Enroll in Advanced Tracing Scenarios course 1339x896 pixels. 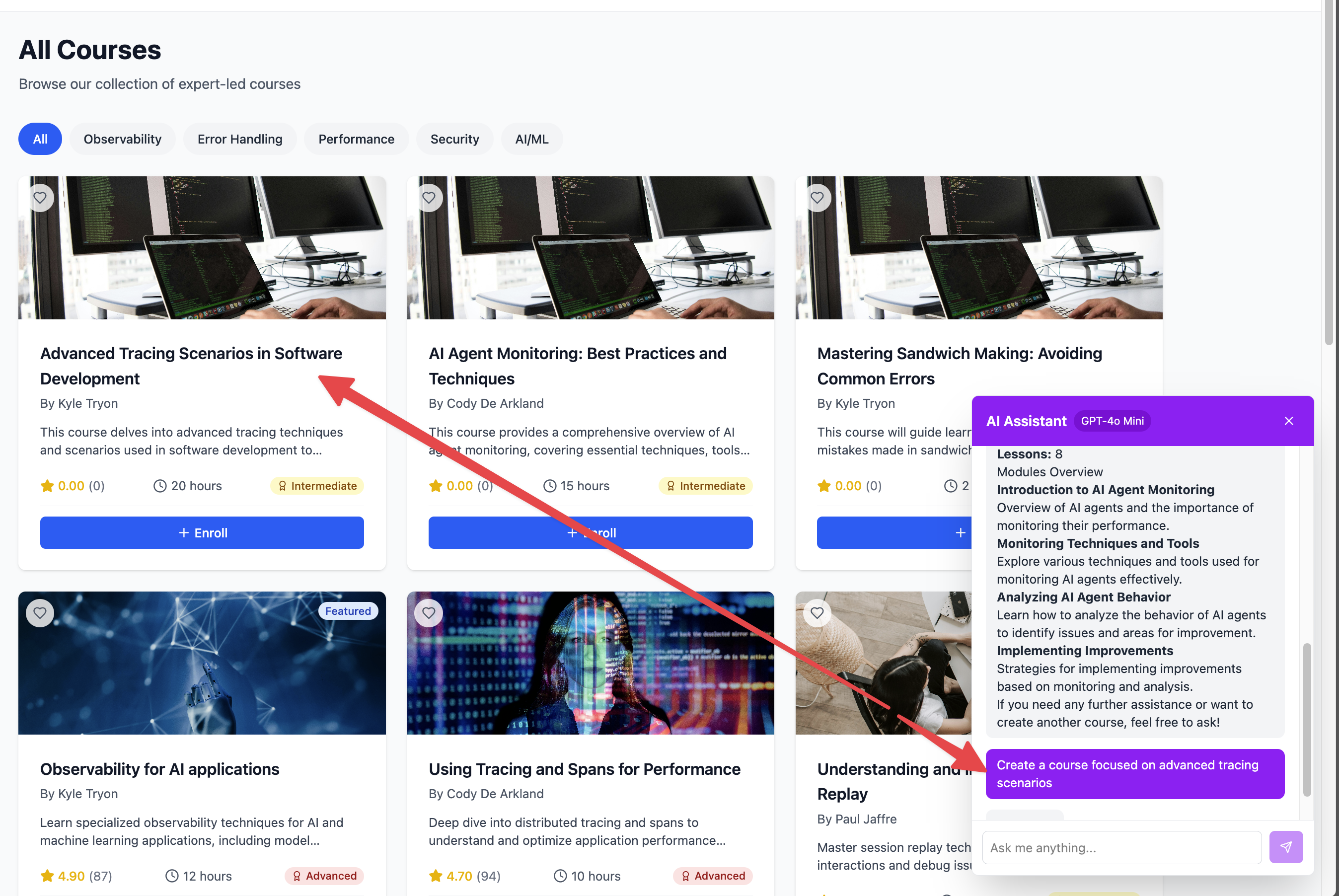point(202,532)
